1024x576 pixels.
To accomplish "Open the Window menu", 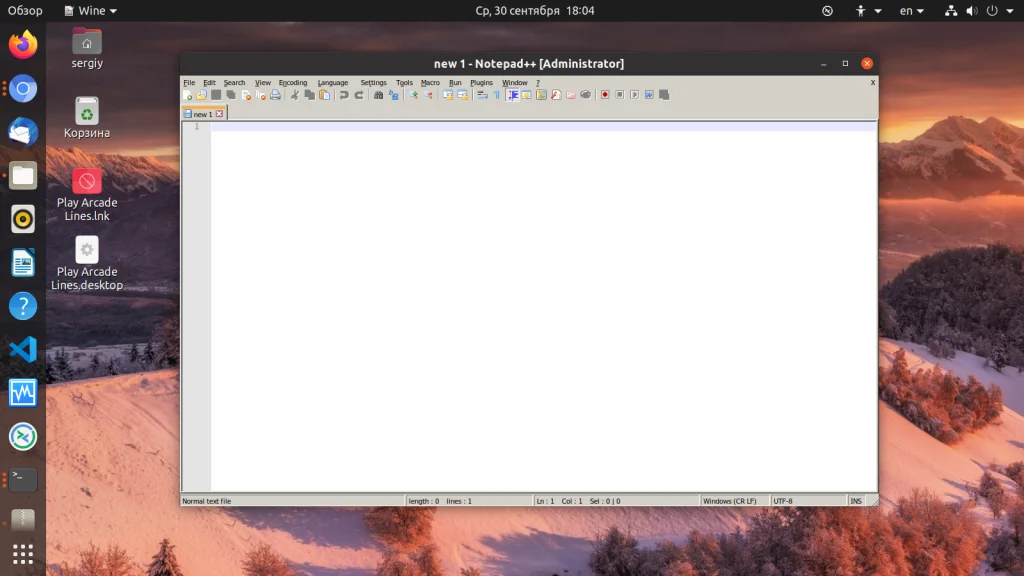I will point(515,83).
